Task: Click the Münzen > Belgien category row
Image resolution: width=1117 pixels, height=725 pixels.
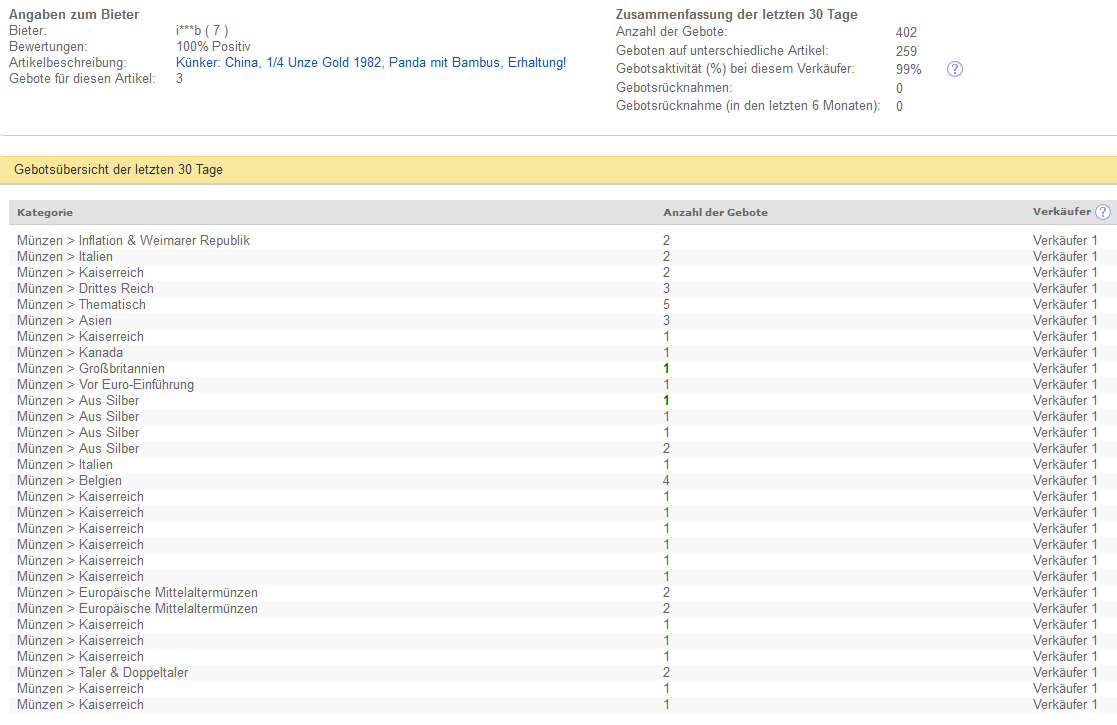Action: click(69, 481)
